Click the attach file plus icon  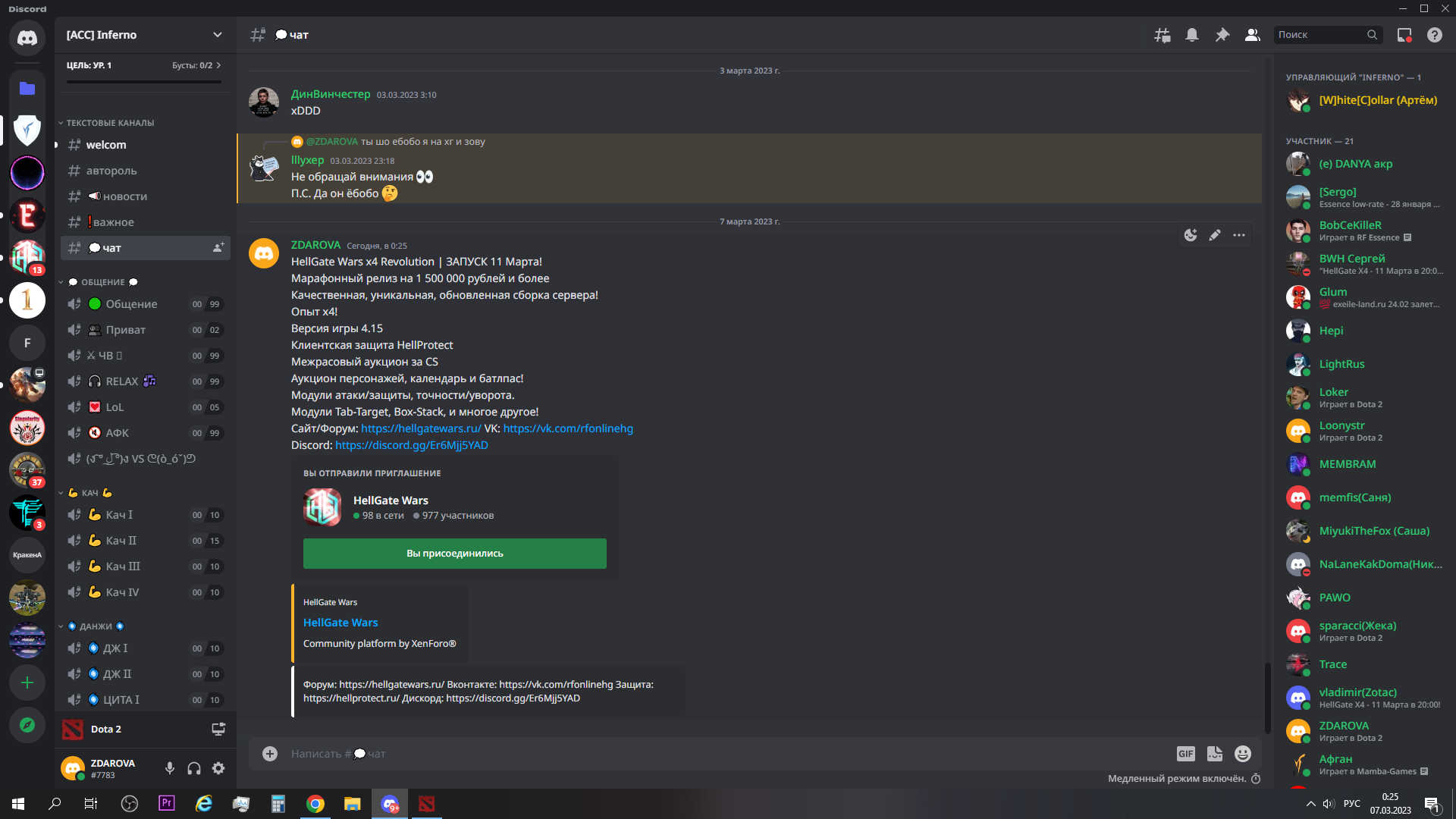pos(270,754)
